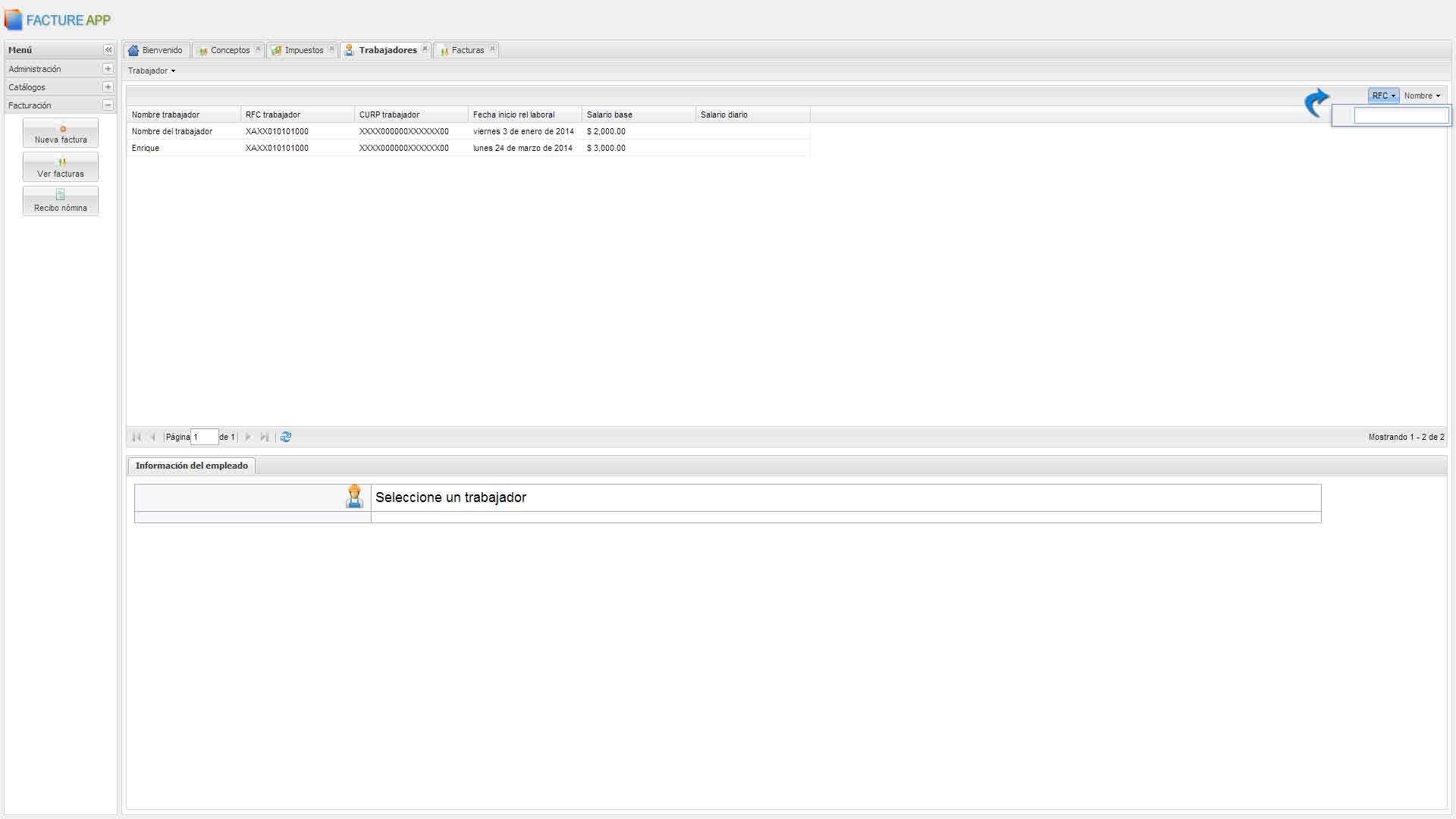The height and width of the screenshot is (819, 1456).
Task: Click the first page arrow in the paging bar
Action: pos(136,437)
